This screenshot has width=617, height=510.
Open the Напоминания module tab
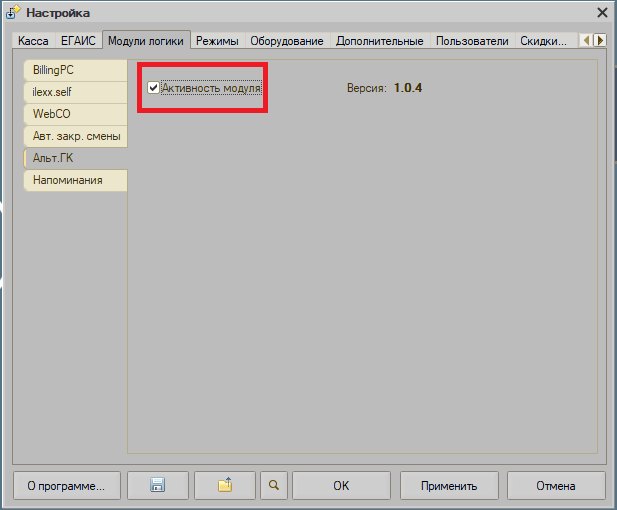[x=76, y=180]
